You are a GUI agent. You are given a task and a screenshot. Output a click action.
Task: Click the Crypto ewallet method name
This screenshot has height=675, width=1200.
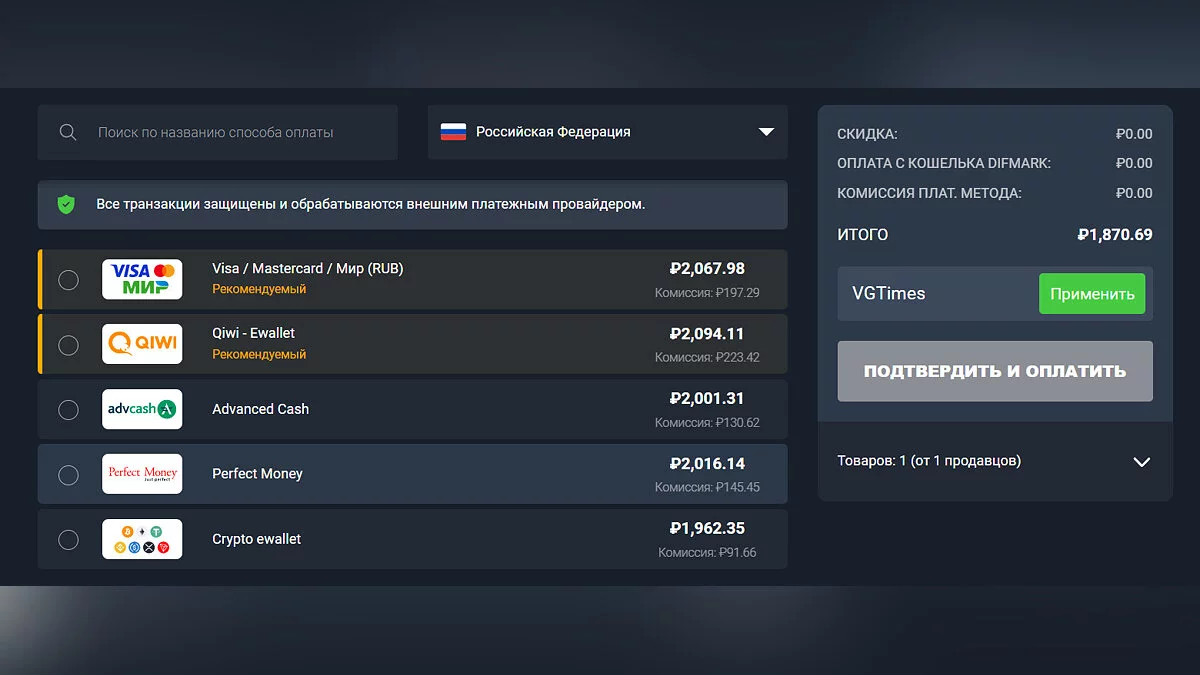click(256, 539)
